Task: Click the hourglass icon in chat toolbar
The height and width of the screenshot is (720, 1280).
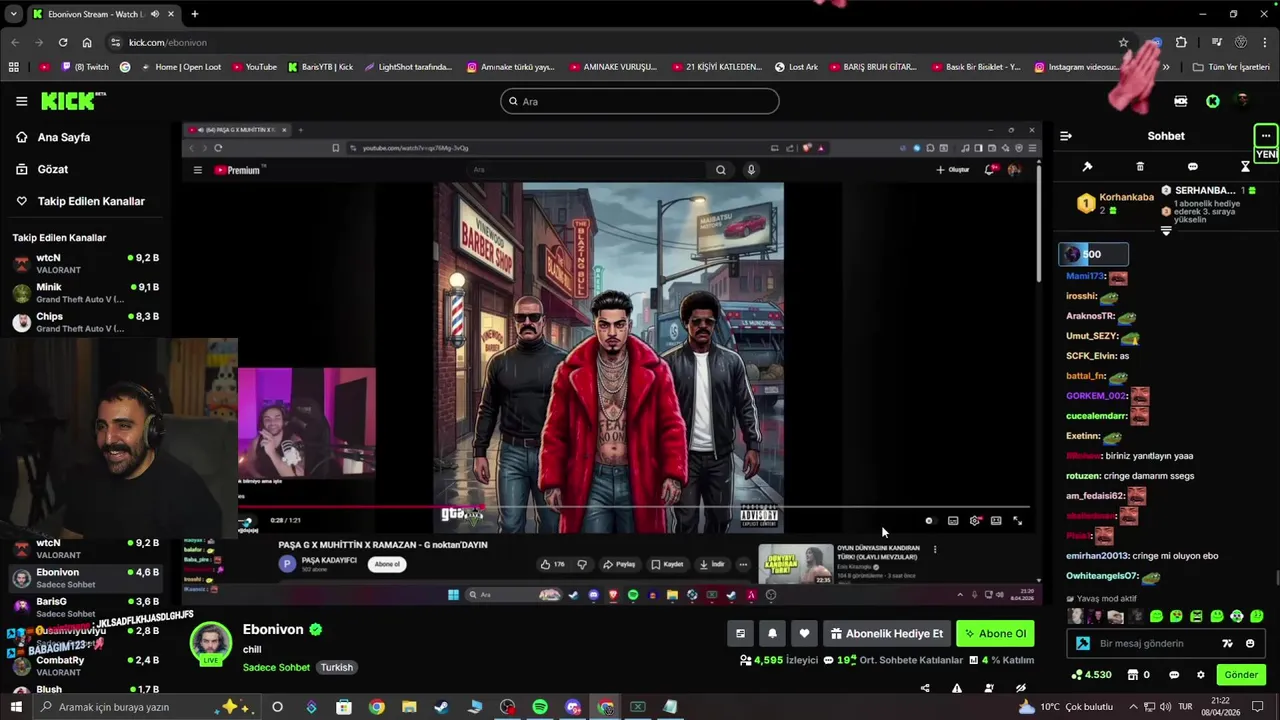Action: [x=1245, y=166]
